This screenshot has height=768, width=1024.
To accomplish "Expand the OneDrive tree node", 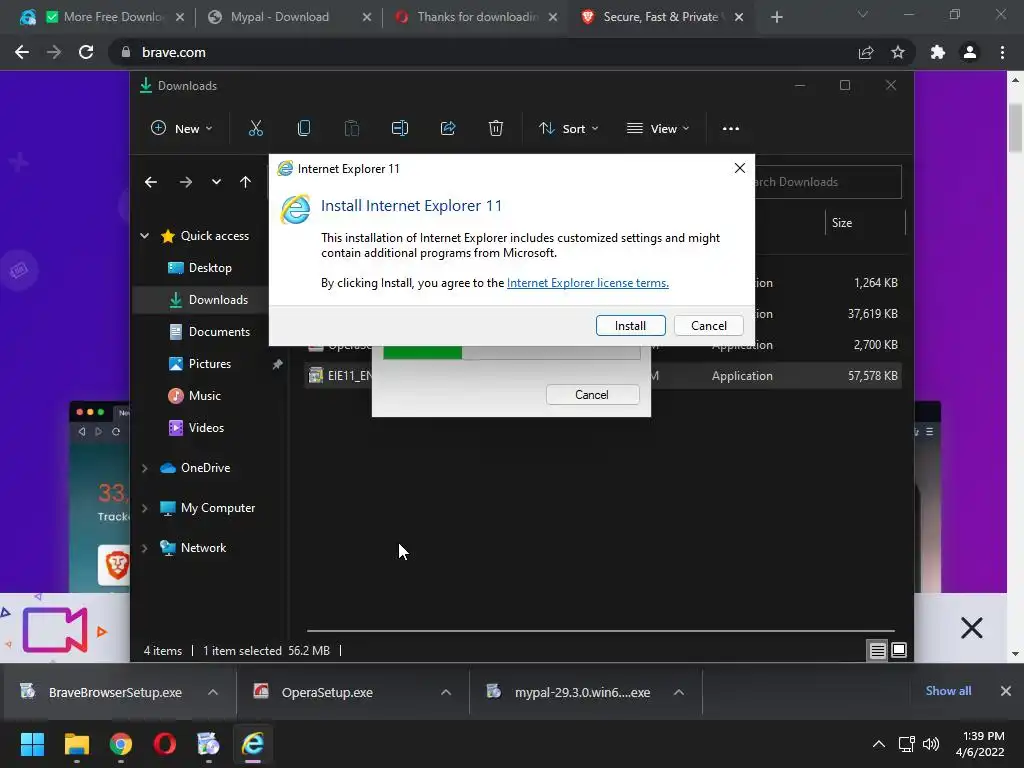I will click(144, 468).
